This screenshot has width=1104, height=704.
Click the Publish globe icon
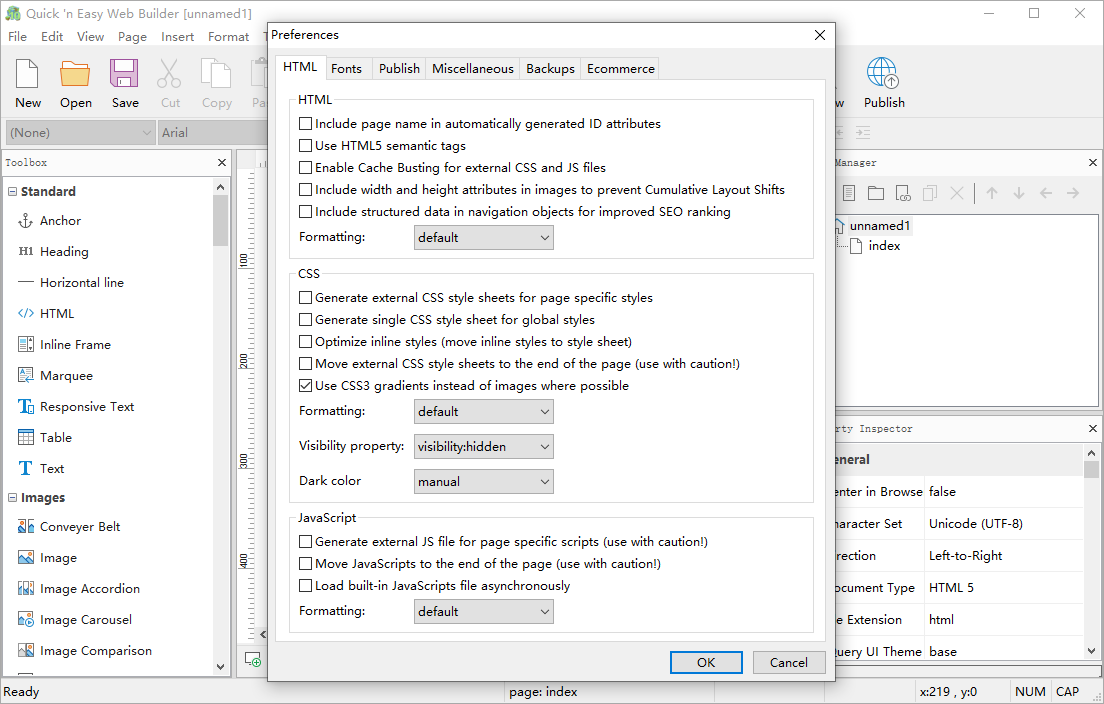pos(883,72)
